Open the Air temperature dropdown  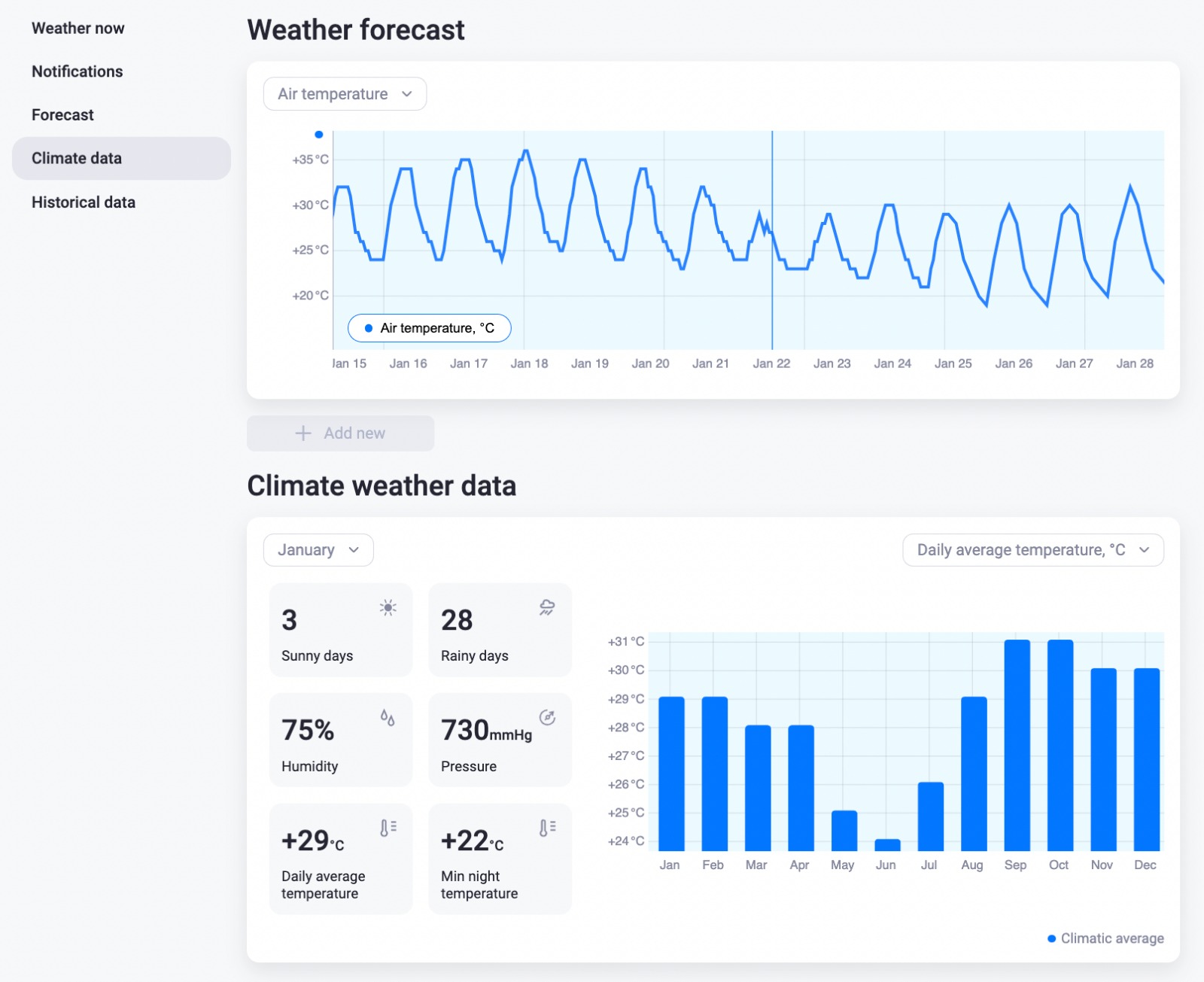click(x=345, y=94)
